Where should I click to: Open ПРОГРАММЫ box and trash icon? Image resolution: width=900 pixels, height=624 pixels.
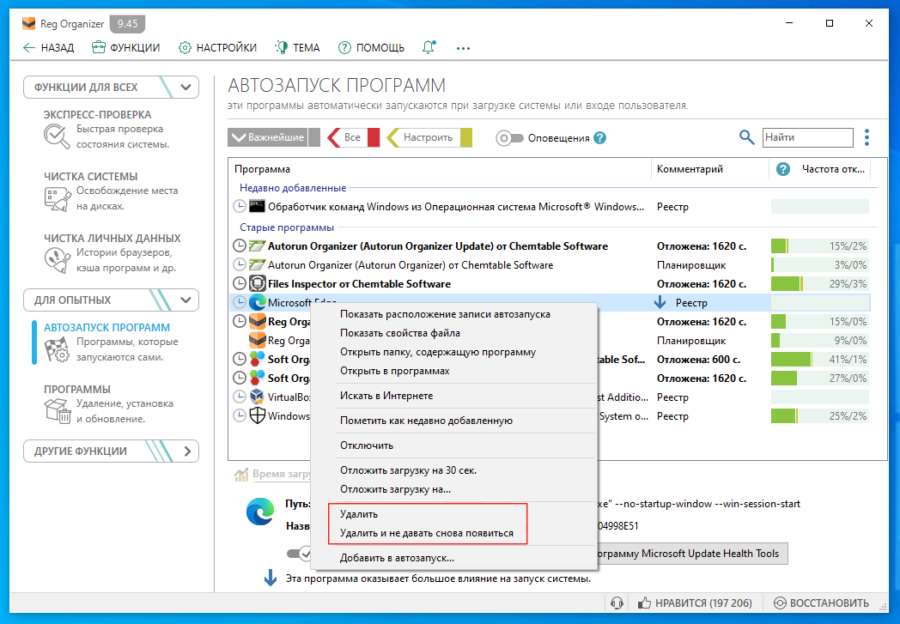[x=57, y=411]
